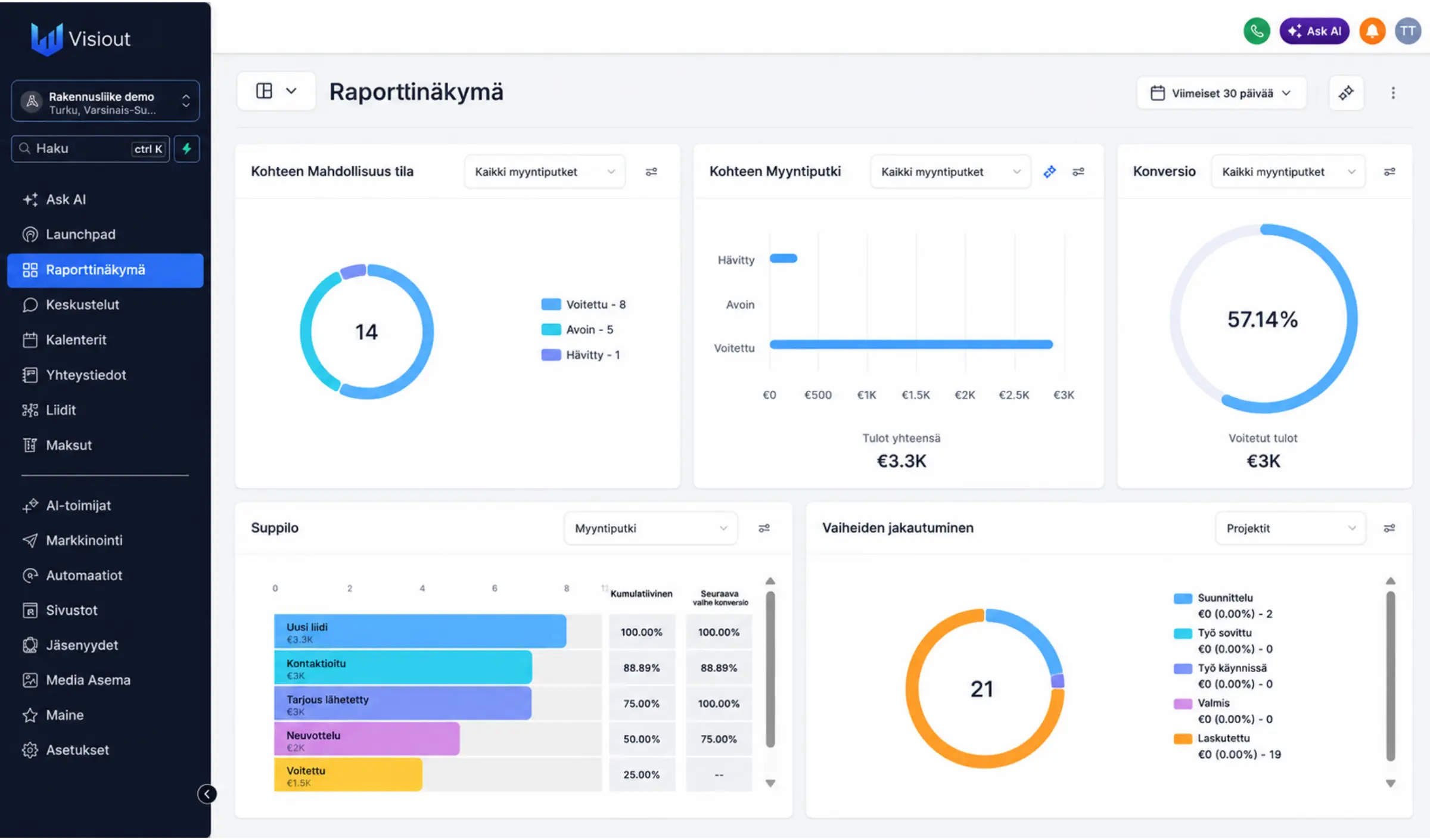Toggle Laskutettu legend item
Screen dimensions: 1430x840
point(1227,746)
